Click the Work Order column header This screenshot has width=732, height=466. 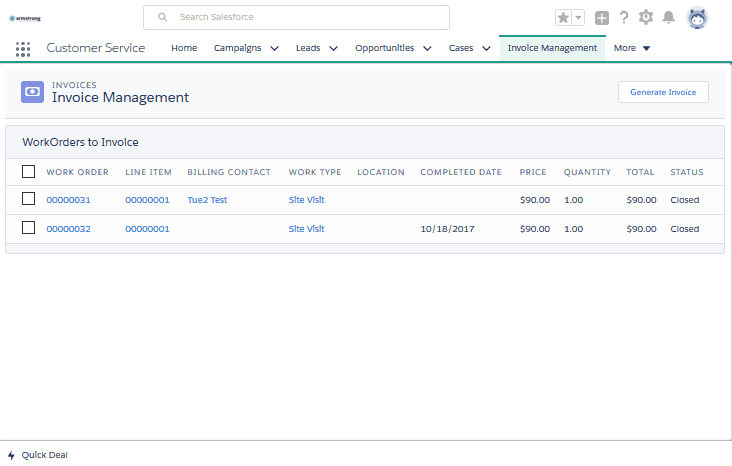pyautogui.click(x=77, y=172)
